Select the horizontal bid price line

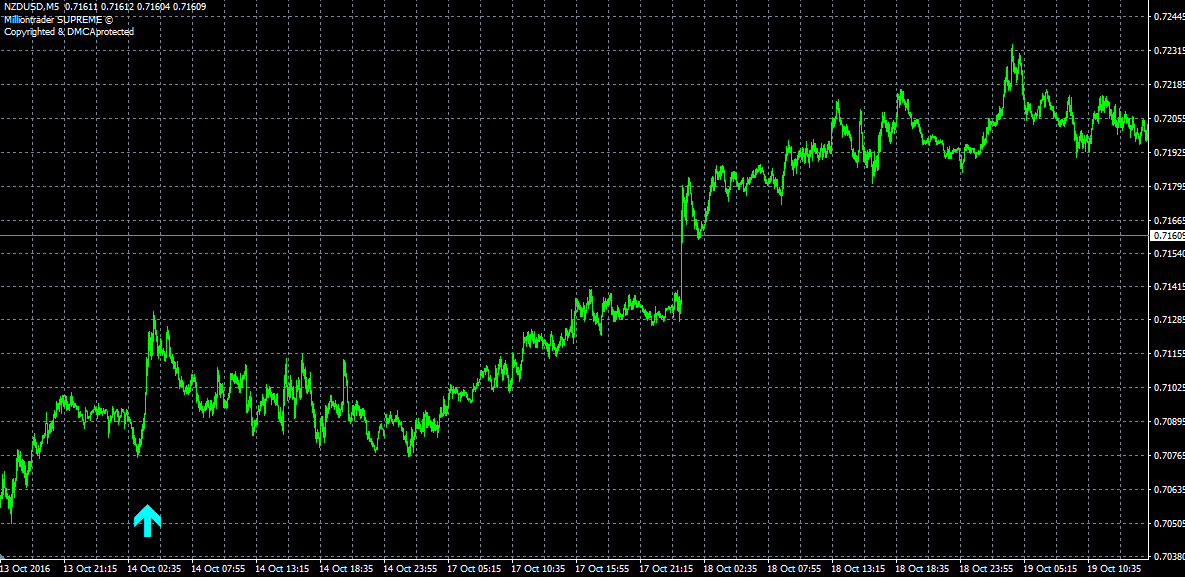tap(574, 236)
